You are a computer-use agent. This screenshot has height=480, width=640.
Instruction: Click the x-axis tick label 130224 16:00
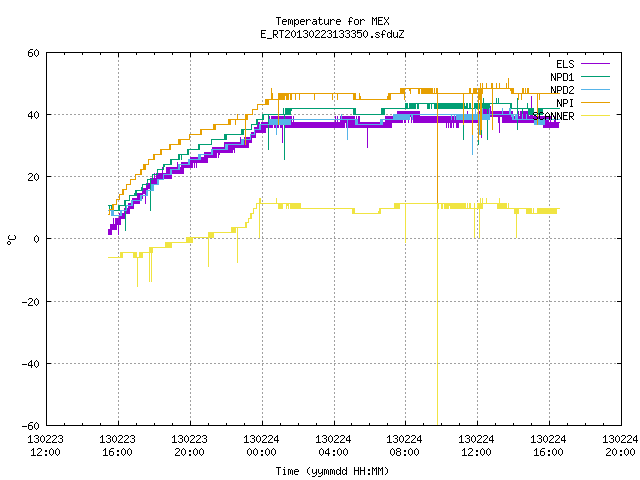tap(549, 446)
